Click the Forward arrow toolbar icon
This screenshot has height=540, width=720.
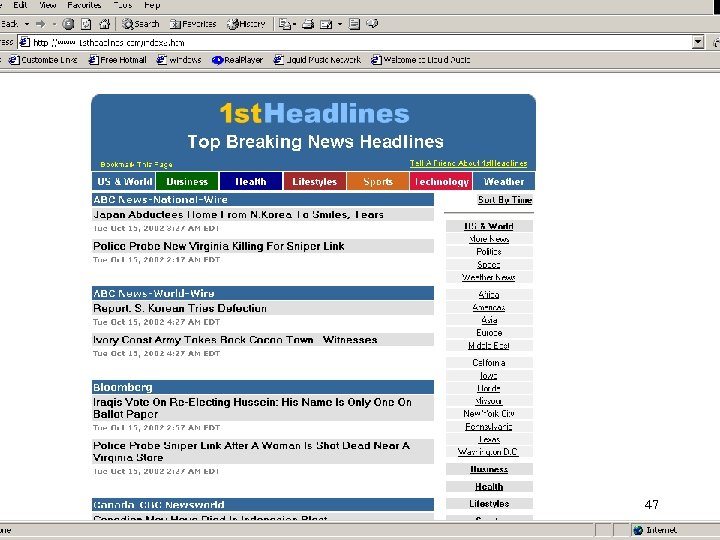click(x=40, y=24)
